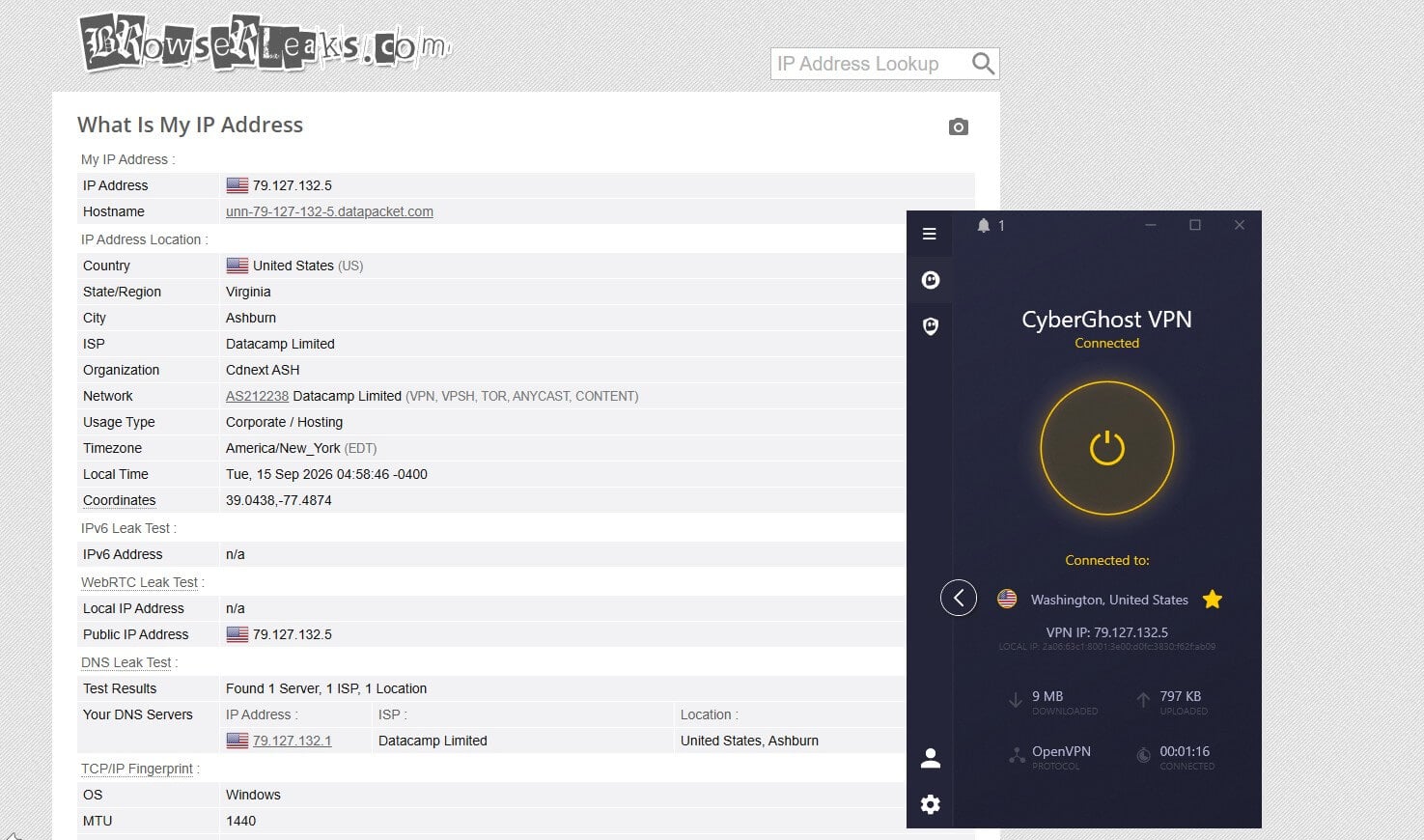Select the Washington, United States server
The width and height of the screenshot is (1424, 840).
coord(1109,600)
